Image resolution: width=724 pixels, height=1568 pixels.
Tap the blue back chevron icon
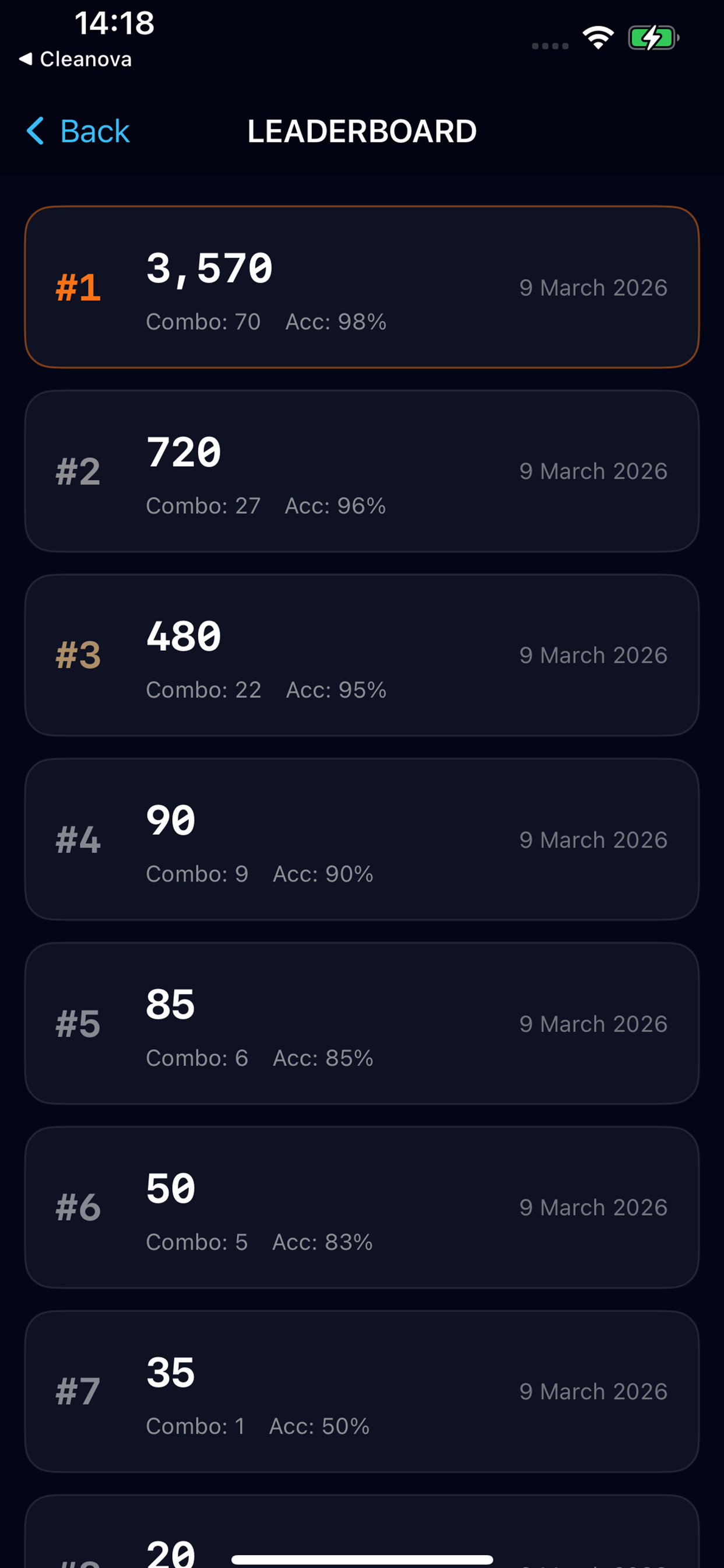point(36,131)
